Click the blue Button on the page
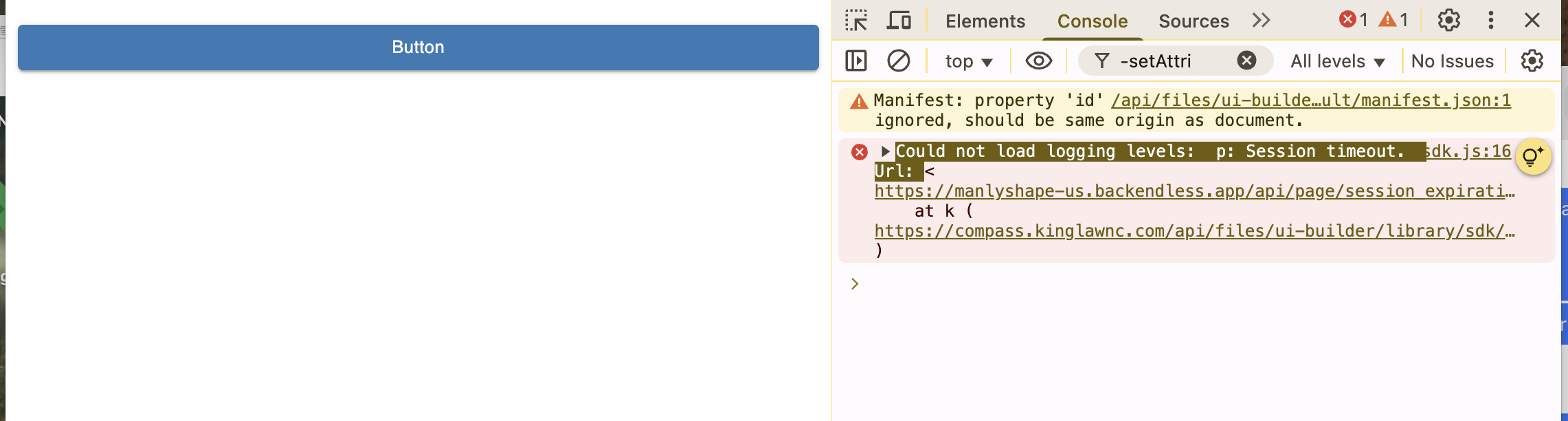Viewport: 1568px width, 421px height. [x=418, y=47]
